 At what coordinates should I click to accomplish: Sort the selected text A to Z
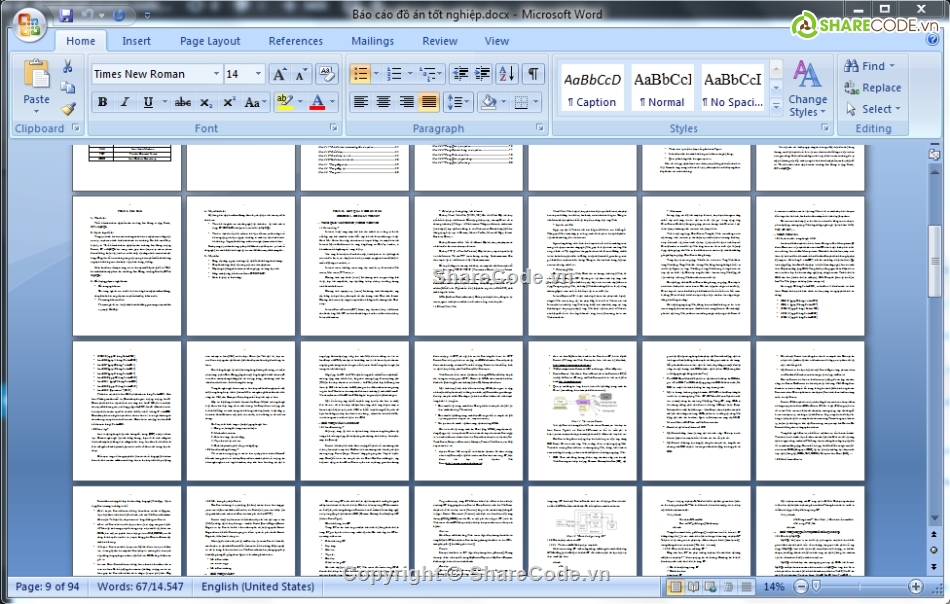click(x=506, y=74)
